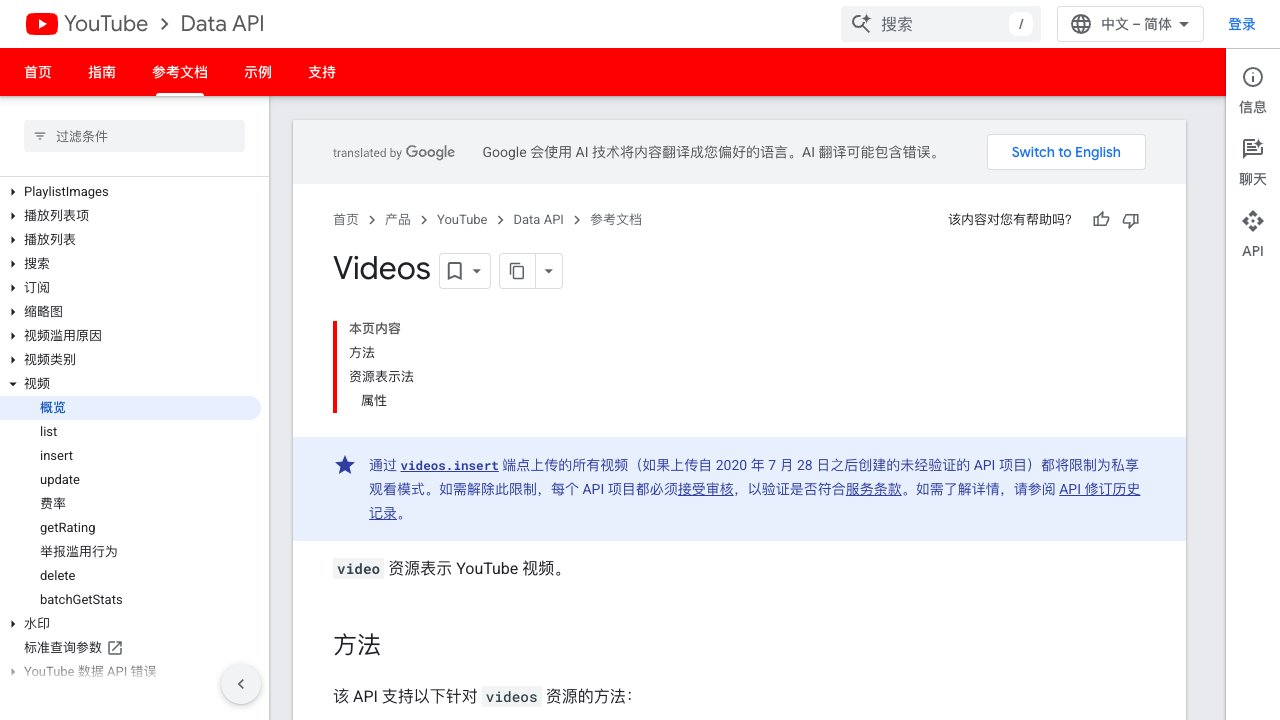Open the videos.insert link in the note

tap(449, 465)
